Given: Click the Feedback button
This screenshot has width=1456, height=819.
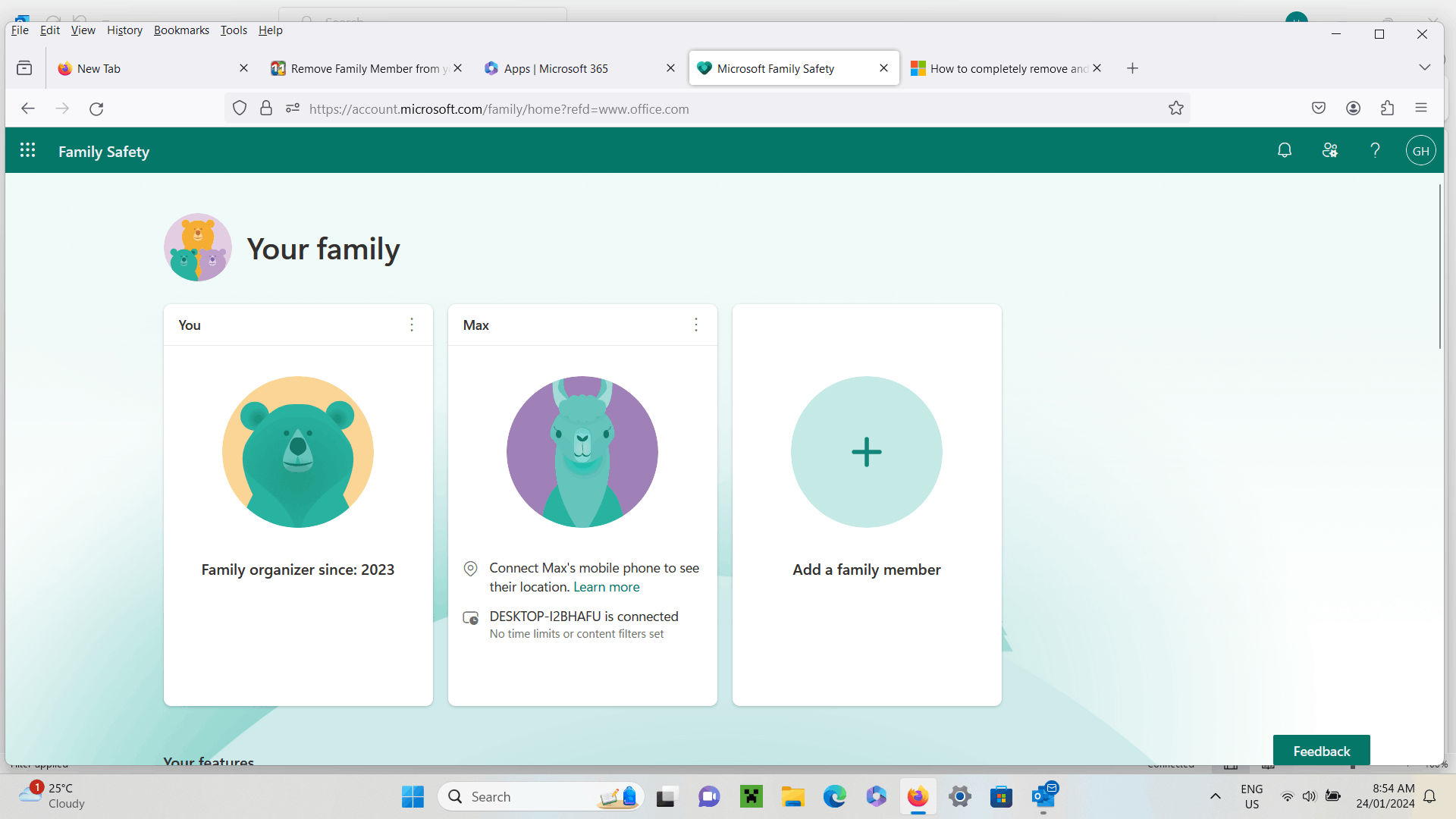Looking at the screenshot, I should [1321, 751].
